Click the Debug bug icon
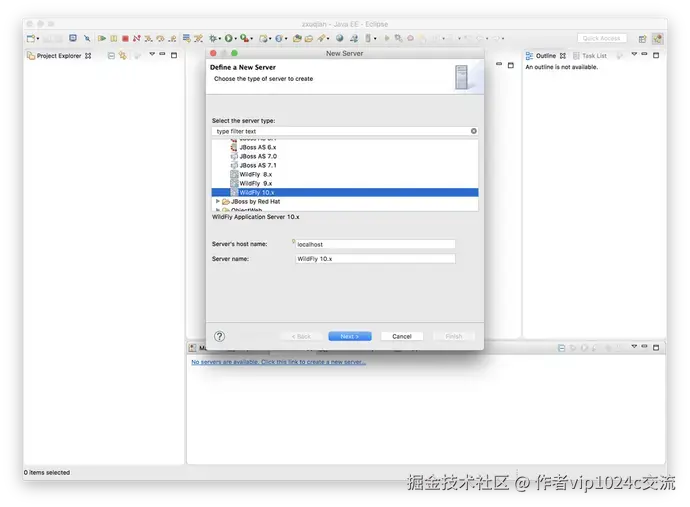690x507 pixels. [x=213, y=38]
